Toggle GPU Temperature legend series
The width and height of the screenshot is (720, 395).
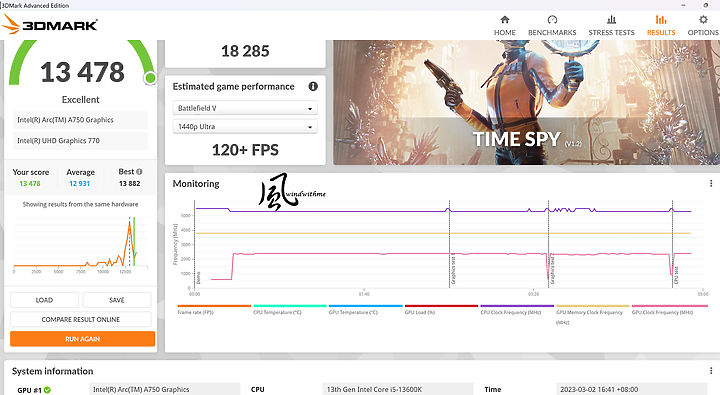(366, 310)
